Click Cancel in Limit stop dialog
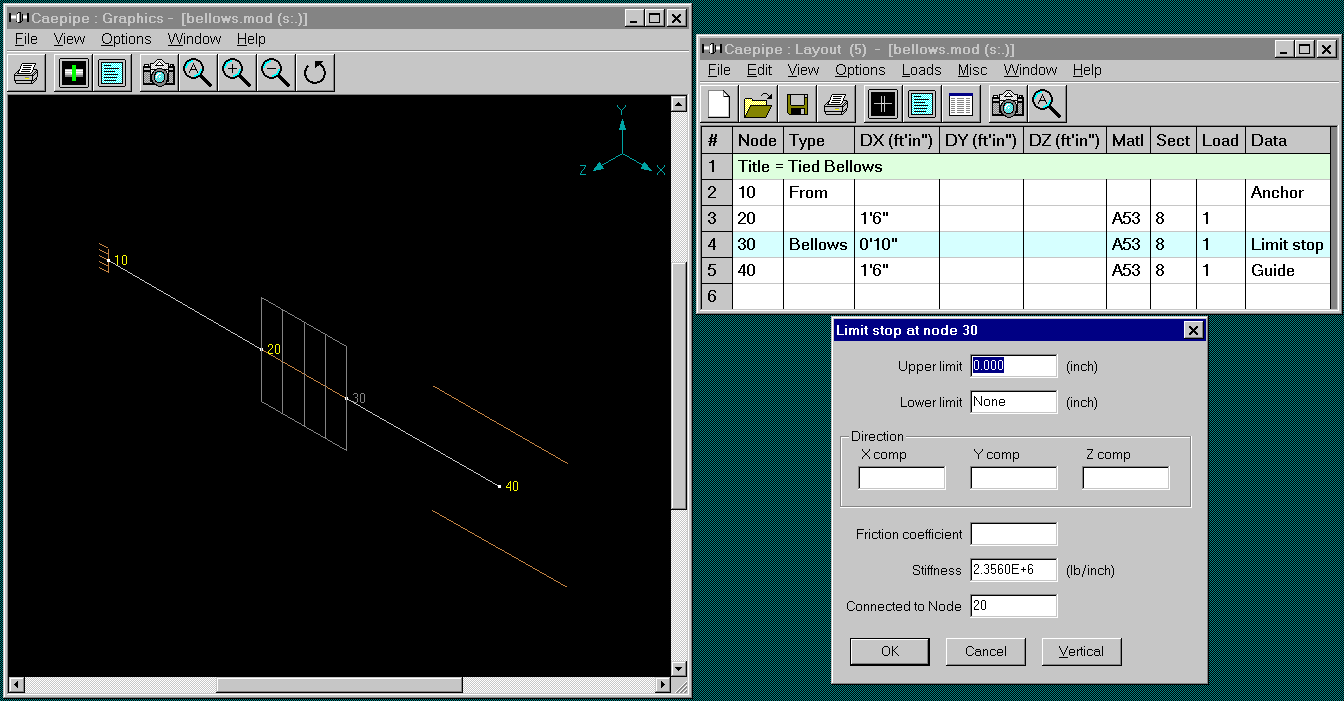 coord(986,651)
